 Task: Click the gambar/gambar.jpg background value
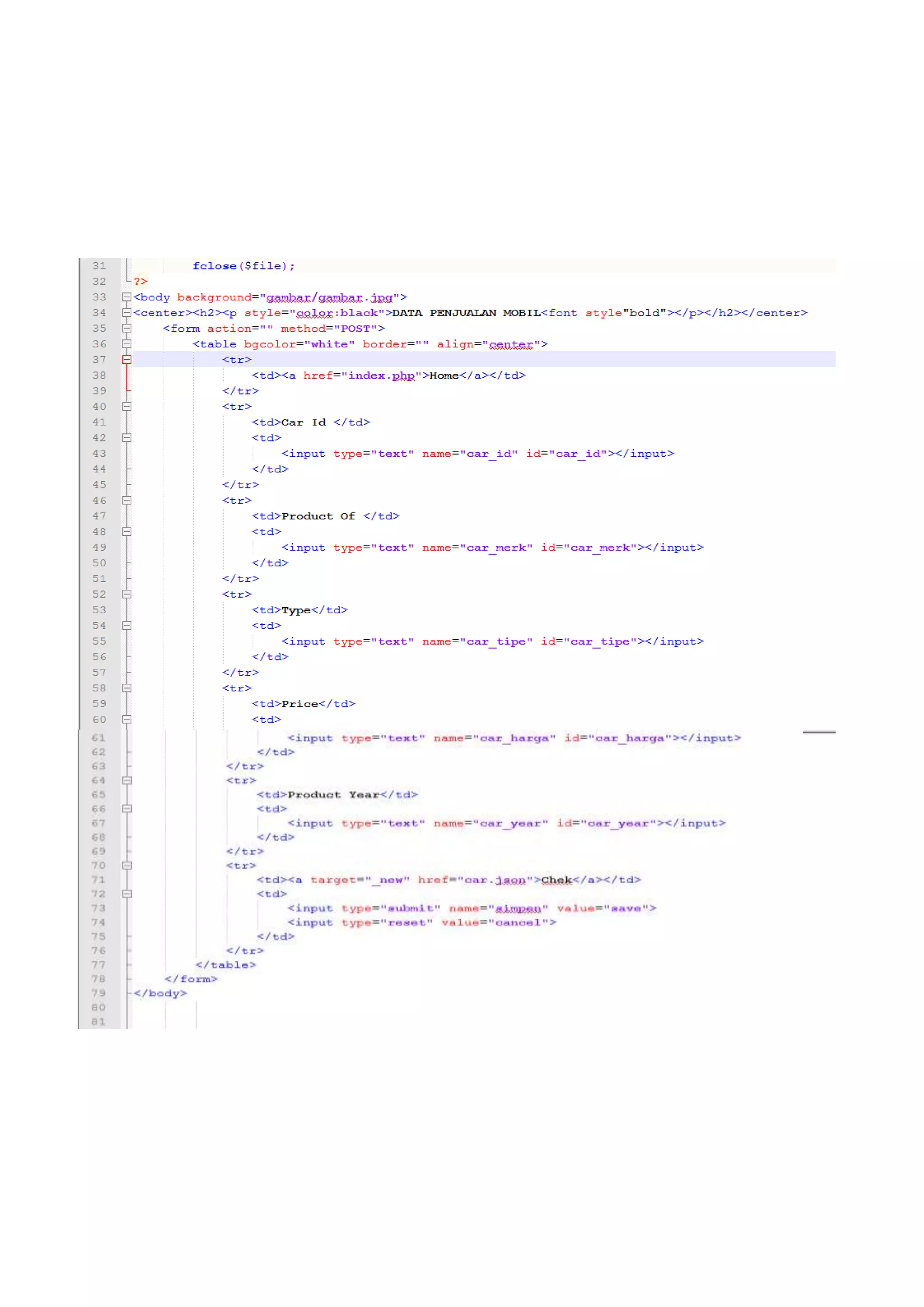click(329, 298)
